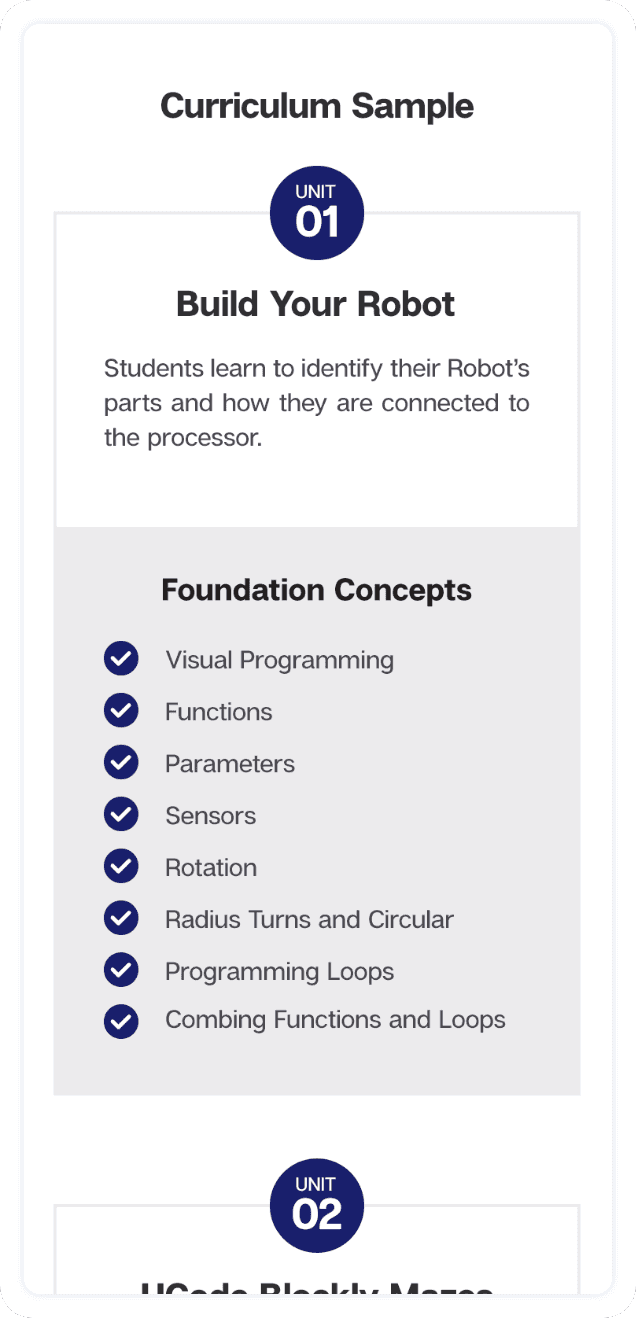The height and width of the screenshot is (1318, 636).
Task: Click the Unit 02 circular badge
Action: coord(317,1205)
